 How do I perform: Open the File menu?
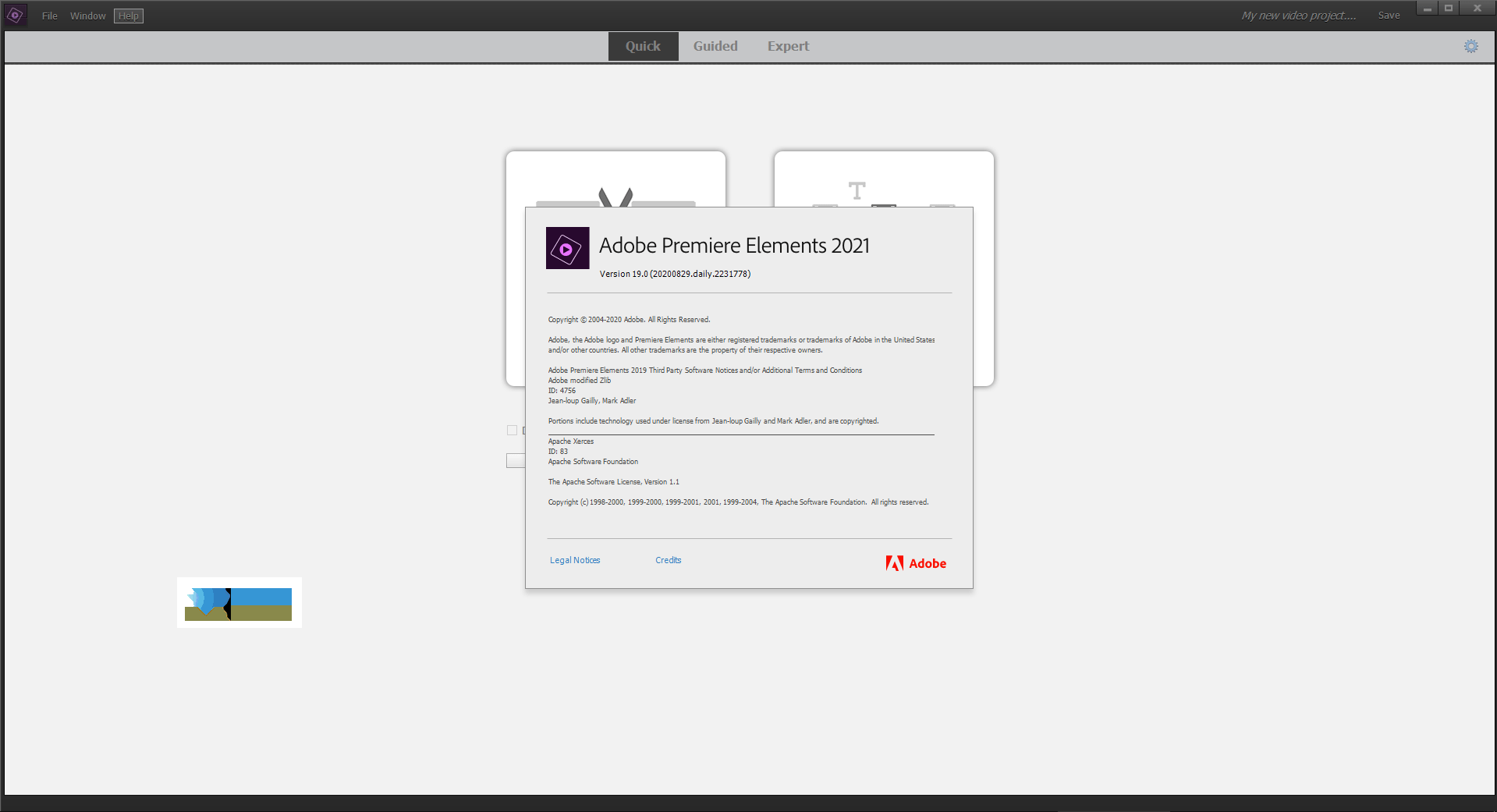click(50, 16)
